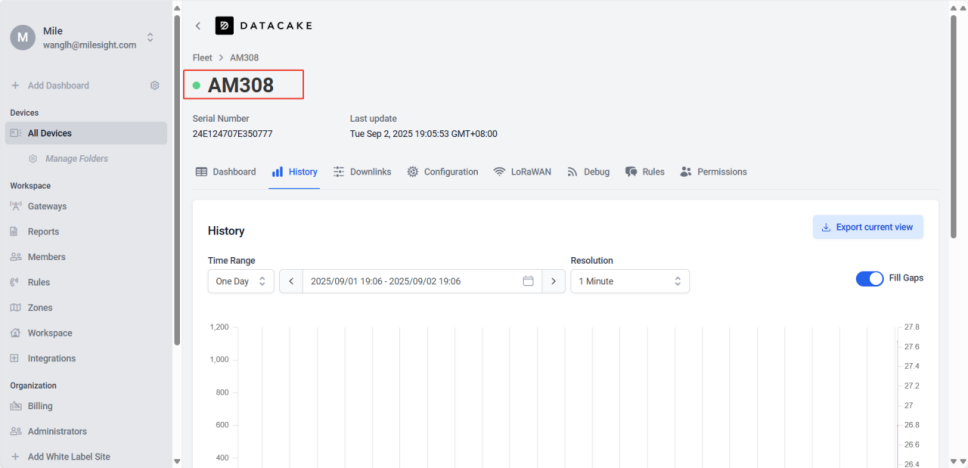The image size is (968, 468).
Task: Go to previous time range with left chevron
Action: click(291, 281)
